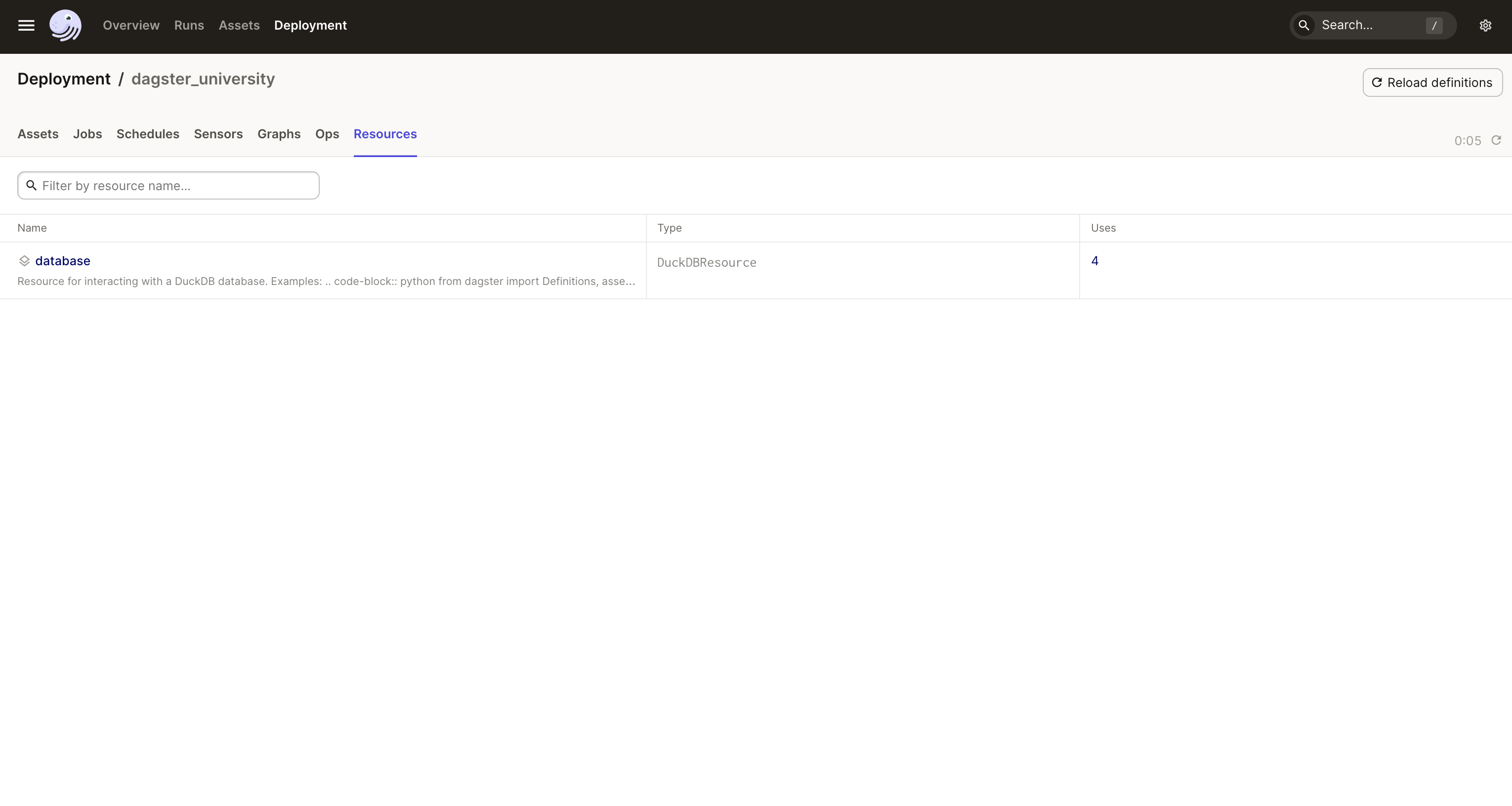Click the layers icon beside database
This screenshot has width=1512, height=806.
pos(24,261)
